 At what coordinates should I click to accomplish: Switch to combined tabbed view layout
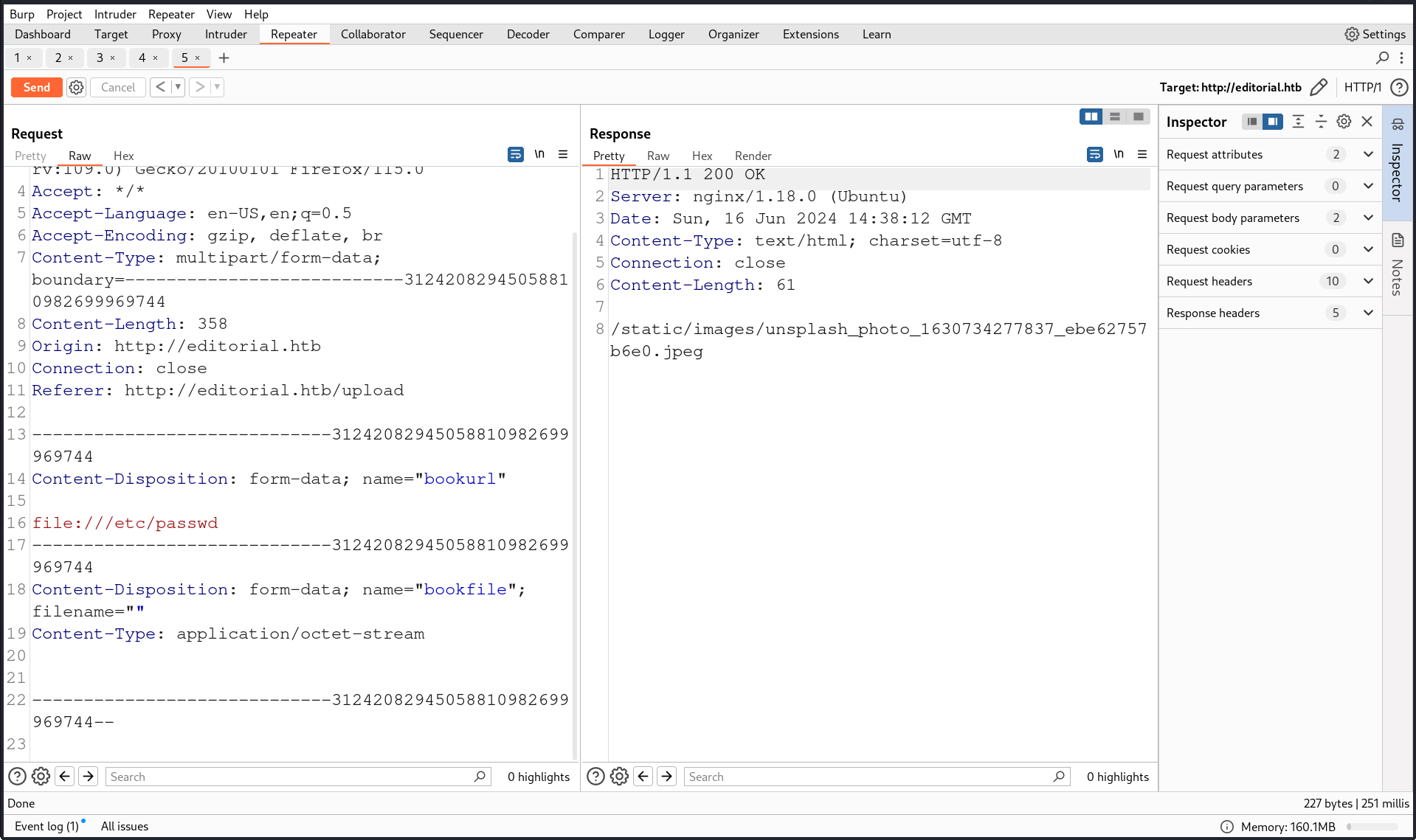click(x=1139, y=117)
